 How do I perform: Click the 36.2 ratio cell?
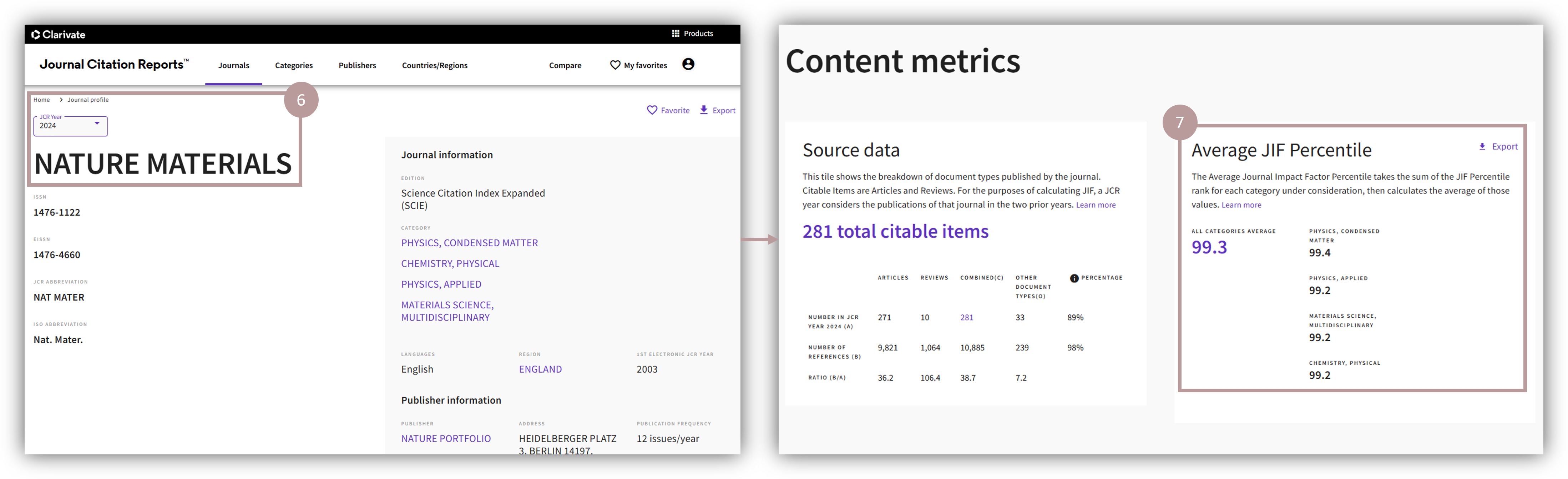point(885,378)
